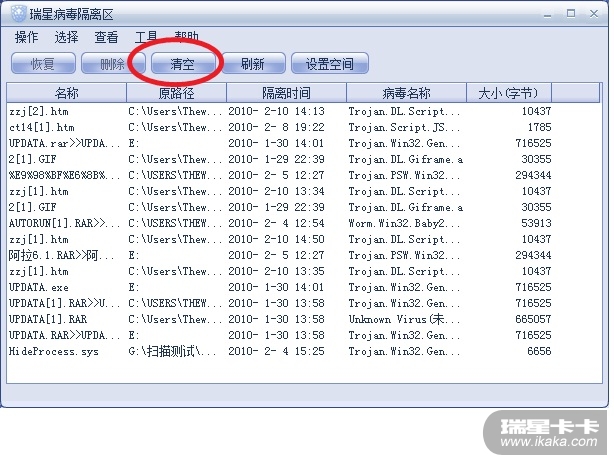The image size is (614, 460).
Task: Click the size value 53913
Action: click(x=536, y=224)
